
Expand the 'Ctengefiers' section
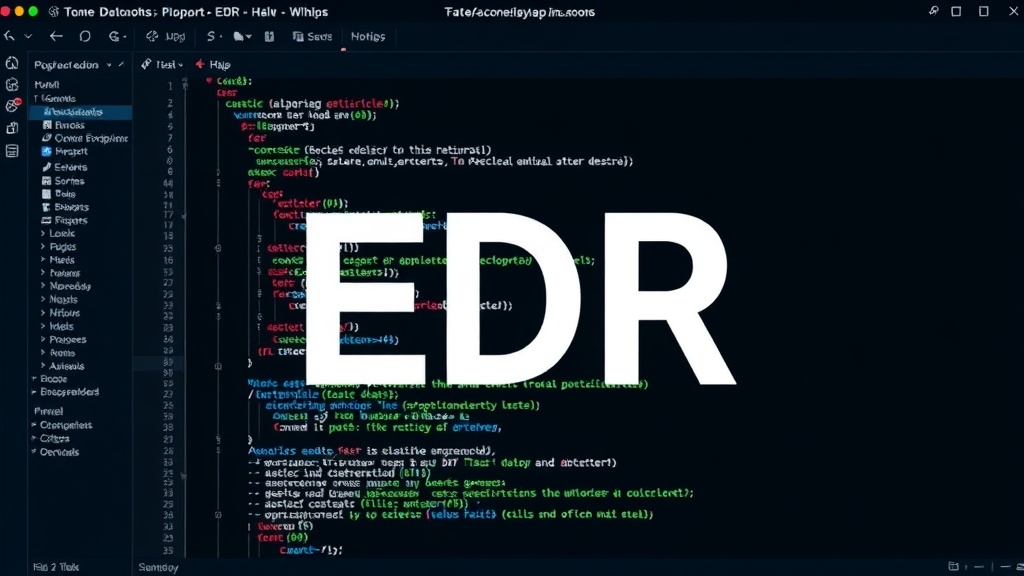pyautogui.click(x=34, y=425)
